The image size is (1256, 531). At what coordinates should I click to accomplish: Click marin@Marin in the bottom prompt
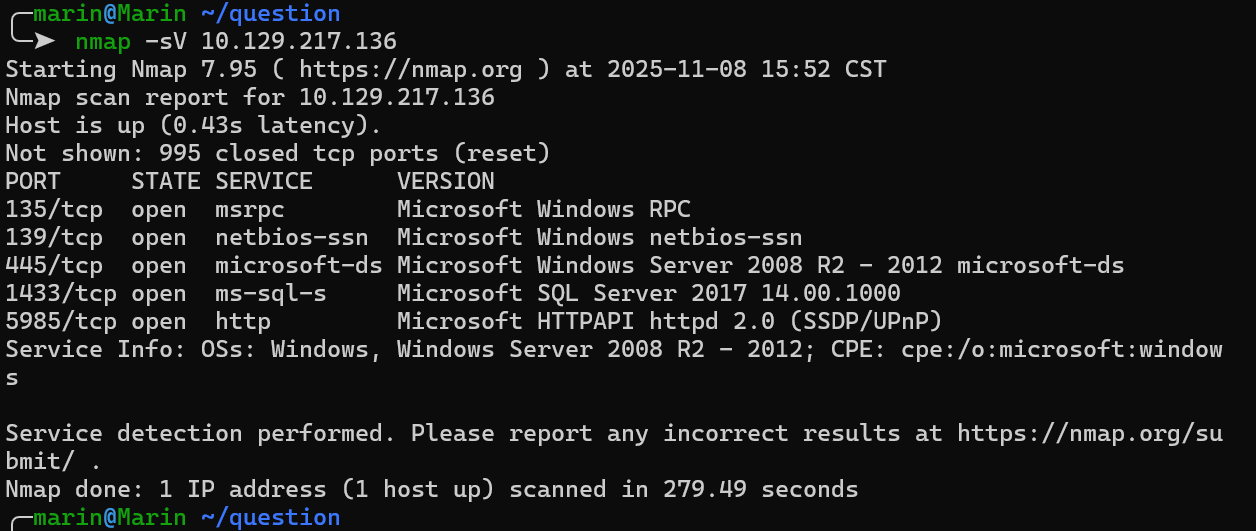click(110, 518)
